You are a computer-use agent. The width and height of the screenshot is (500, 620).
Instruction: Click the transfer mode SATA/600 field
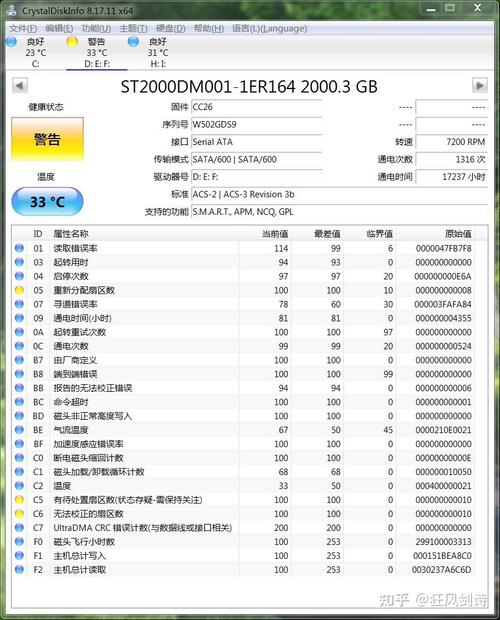coord(256,159)
